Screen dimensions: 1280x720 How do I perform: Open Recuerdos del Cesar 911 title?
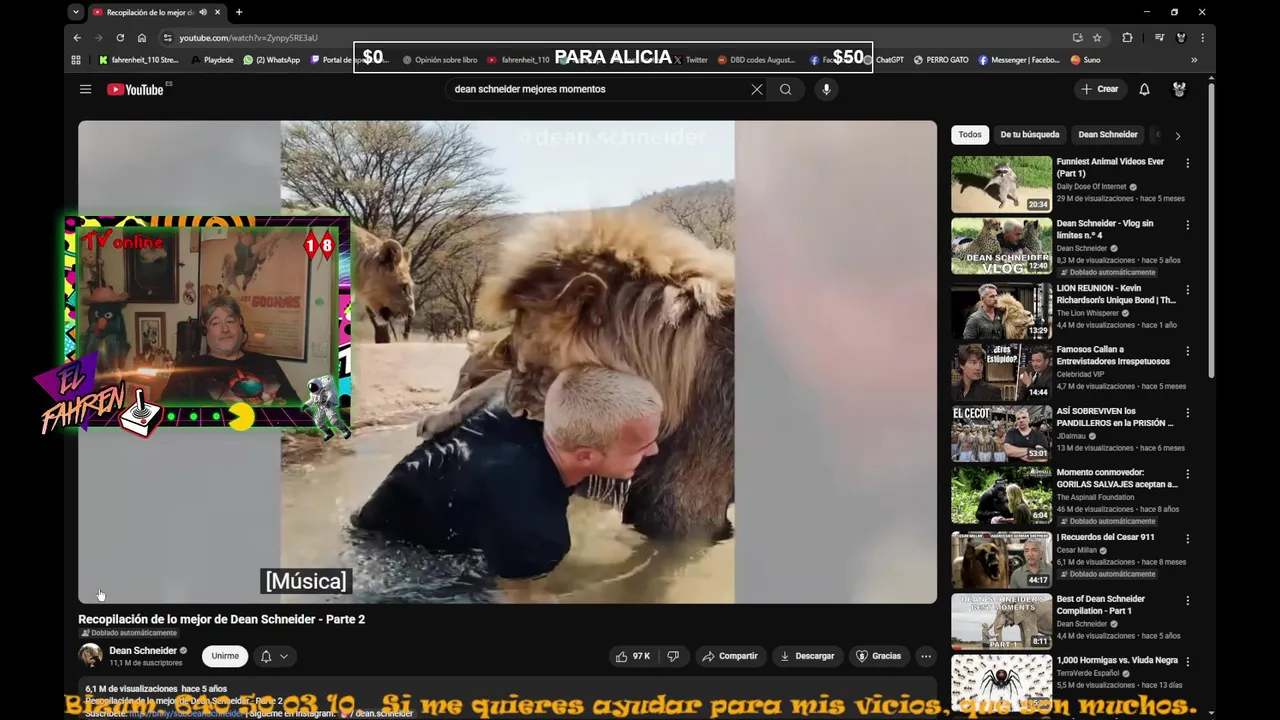[1105, 537]
